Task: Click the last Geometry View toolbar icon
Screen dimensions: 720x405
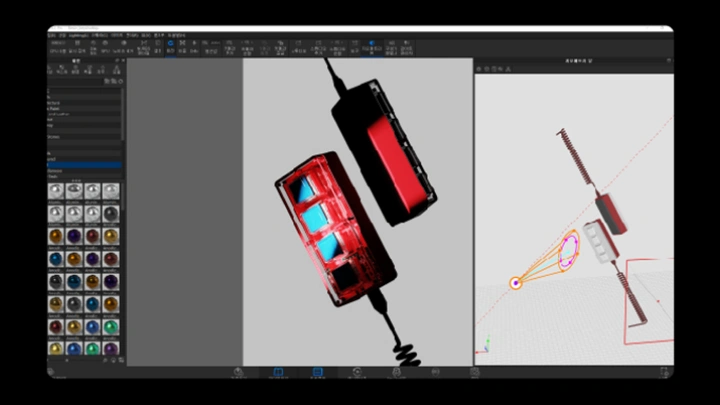Action: [x=508, y=69]
